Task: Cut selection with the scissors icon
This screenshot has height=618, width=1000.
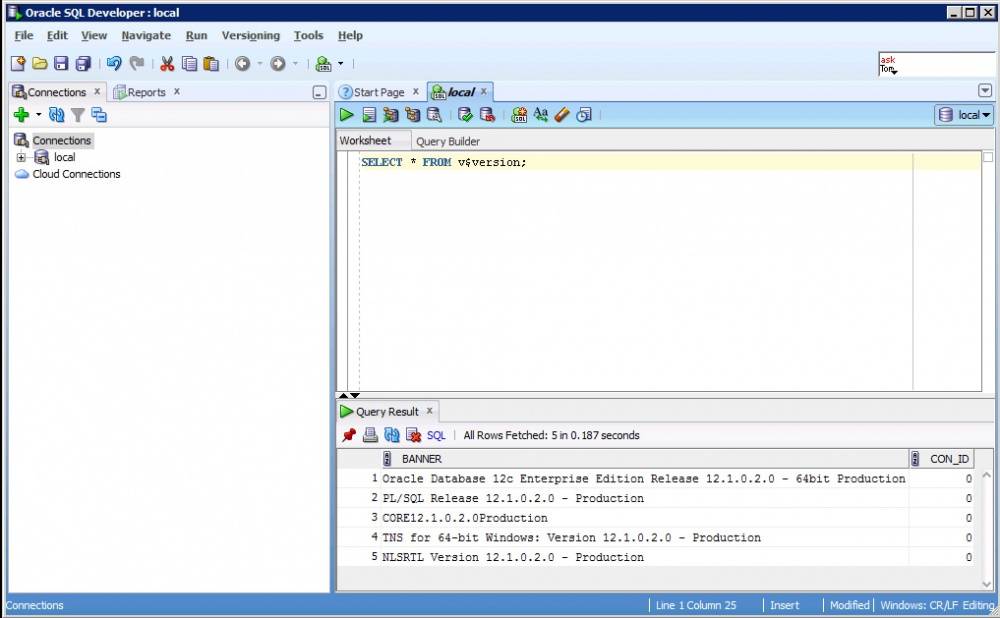Action: [167, 63]
